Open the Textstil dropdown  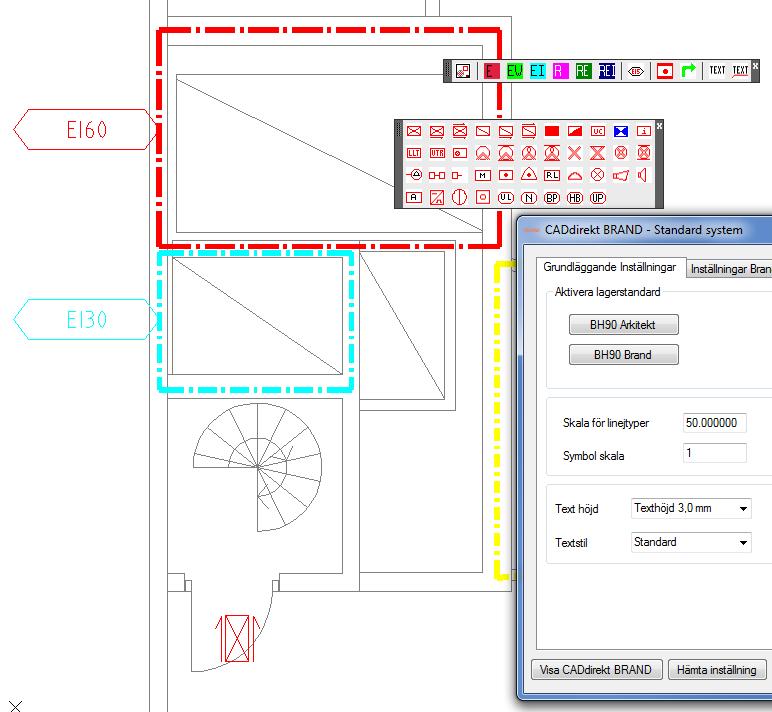coord(691,542)
